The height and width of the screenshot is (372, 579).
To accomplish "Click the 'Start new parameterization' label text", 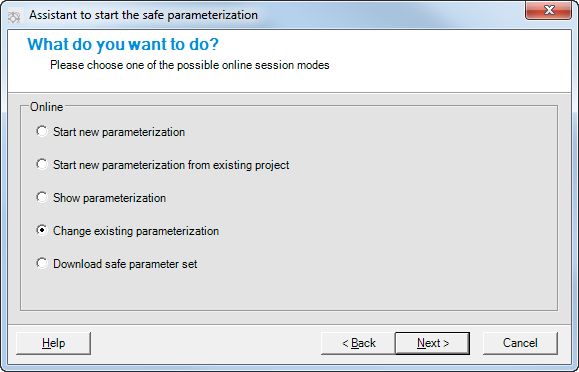I will 119,132.
